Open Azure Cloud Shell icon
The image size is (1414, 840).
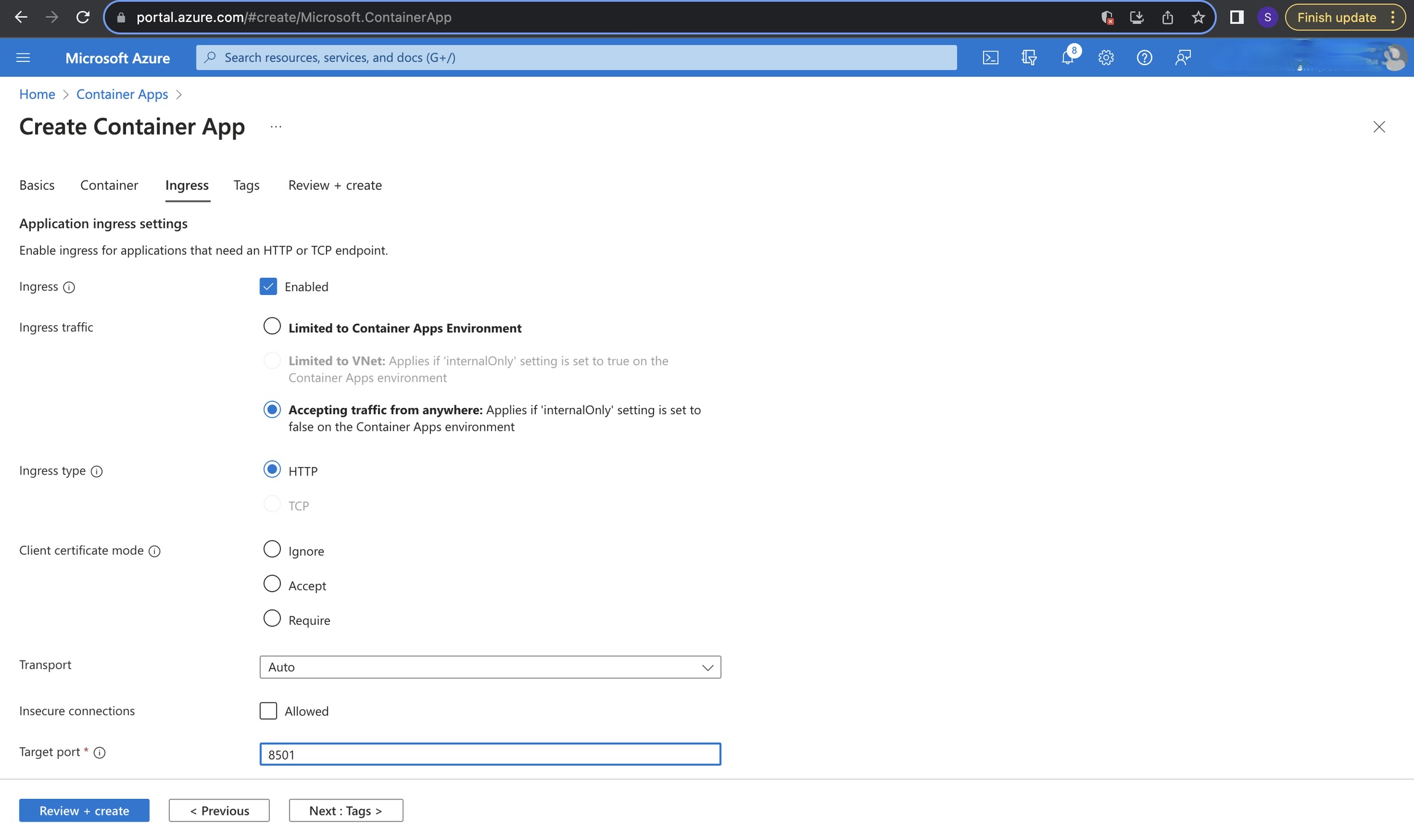[990, 58]
